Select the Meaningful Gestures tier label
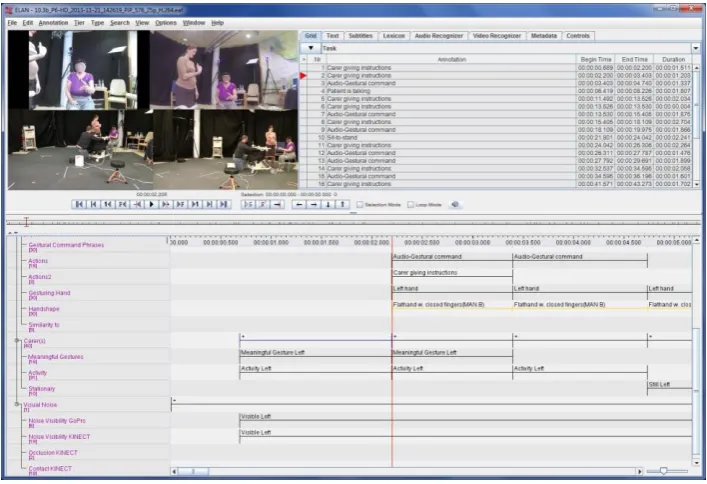The height and width of the screenshot is (484, 707). (56, 357)
